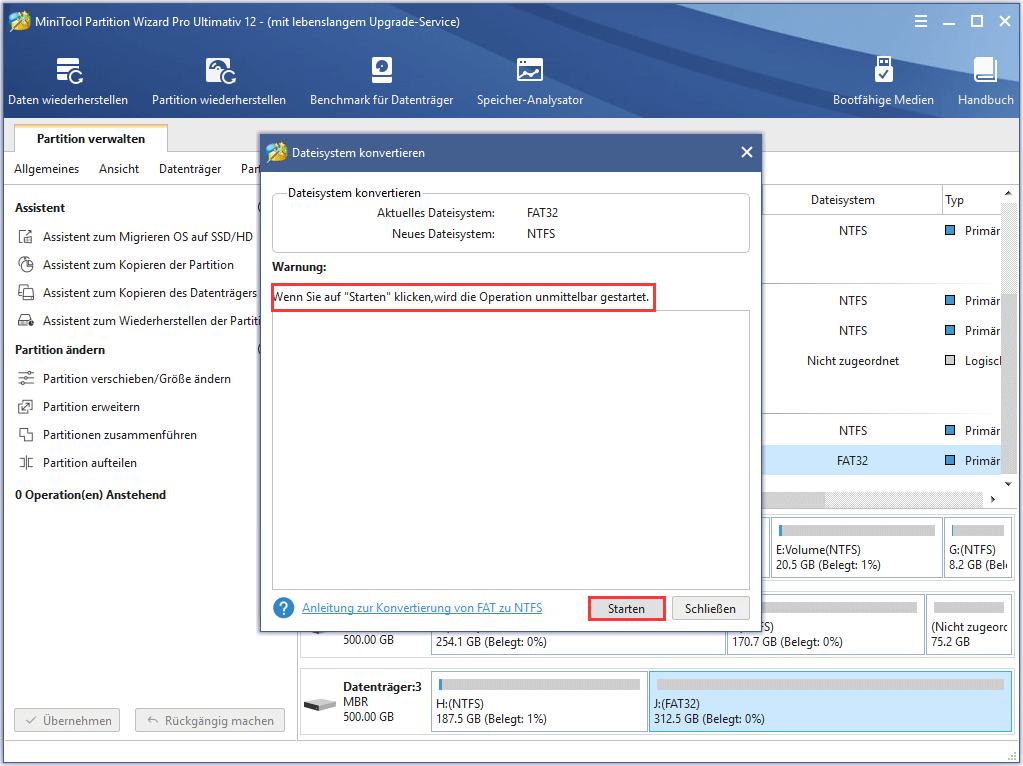The height and width of the screenshot is (766, 1023).
Task: Click Partition verschieben/Größe ändern icon
Action: tap(25, 378)
